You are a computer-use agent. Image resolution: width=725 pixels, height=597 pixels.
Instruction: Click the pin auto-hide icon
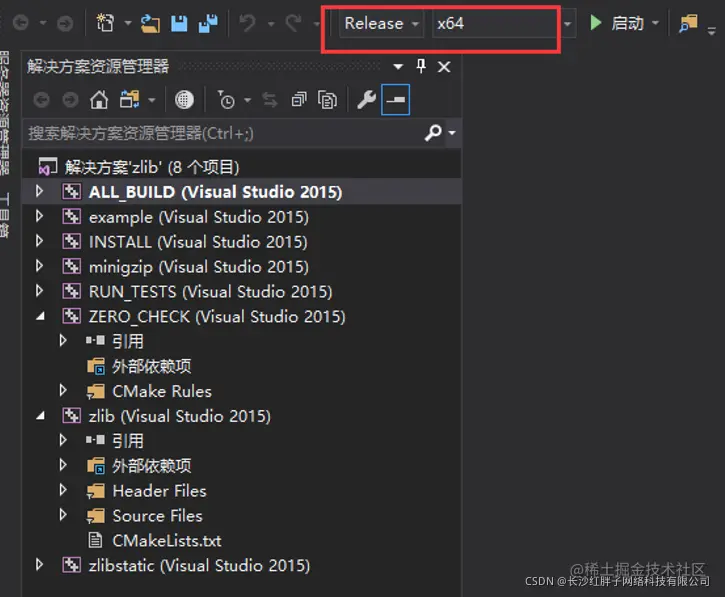point(421,67)
